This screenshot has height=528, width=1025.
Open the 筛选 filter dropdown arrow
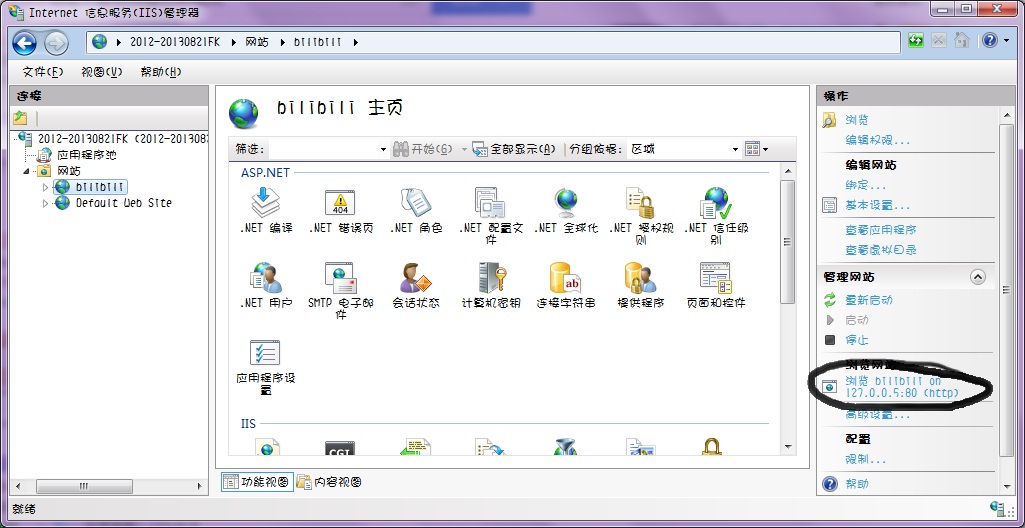click(x=383, y=150)
